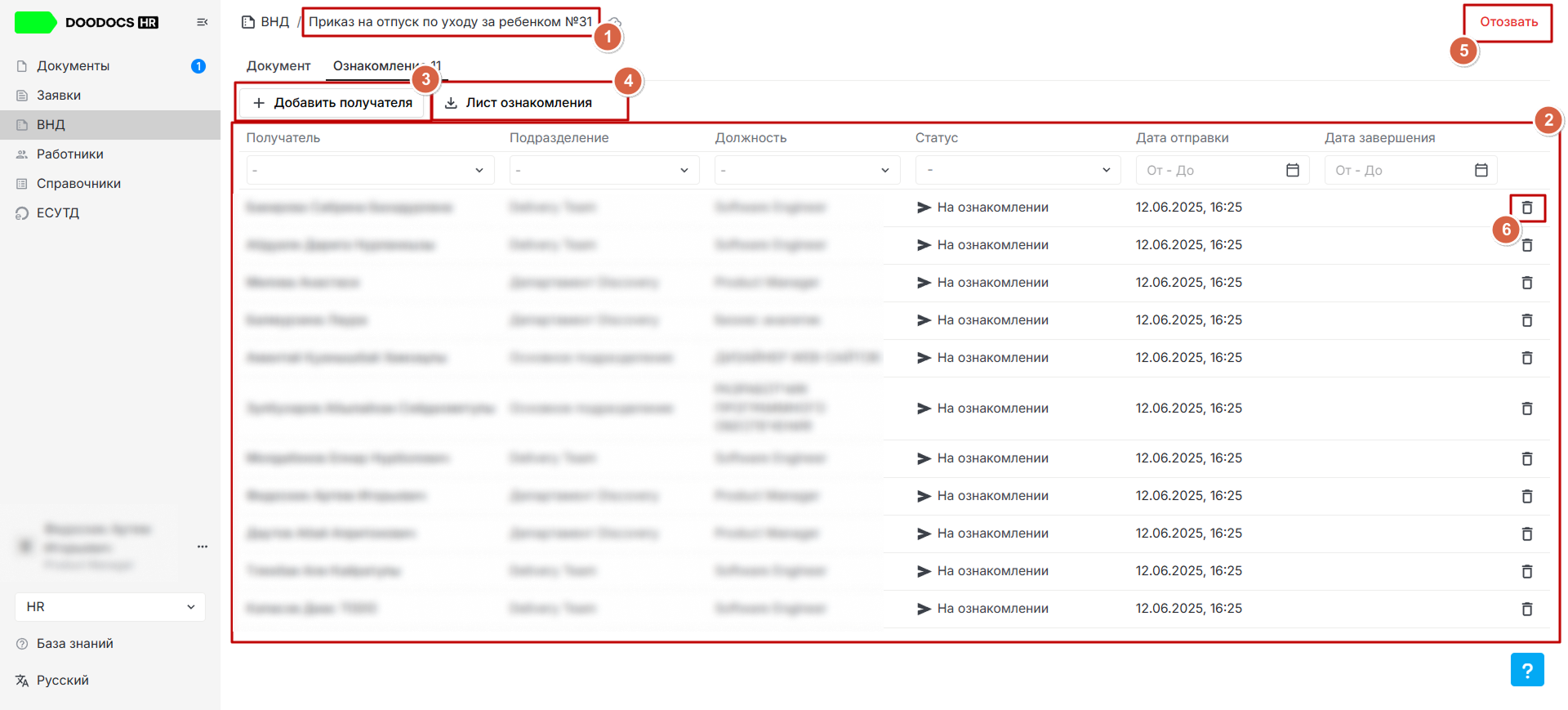This screenshot has width=1568, height=710.
Task: Expand the Получатель filter dropdown
Action: click(370, 170)
